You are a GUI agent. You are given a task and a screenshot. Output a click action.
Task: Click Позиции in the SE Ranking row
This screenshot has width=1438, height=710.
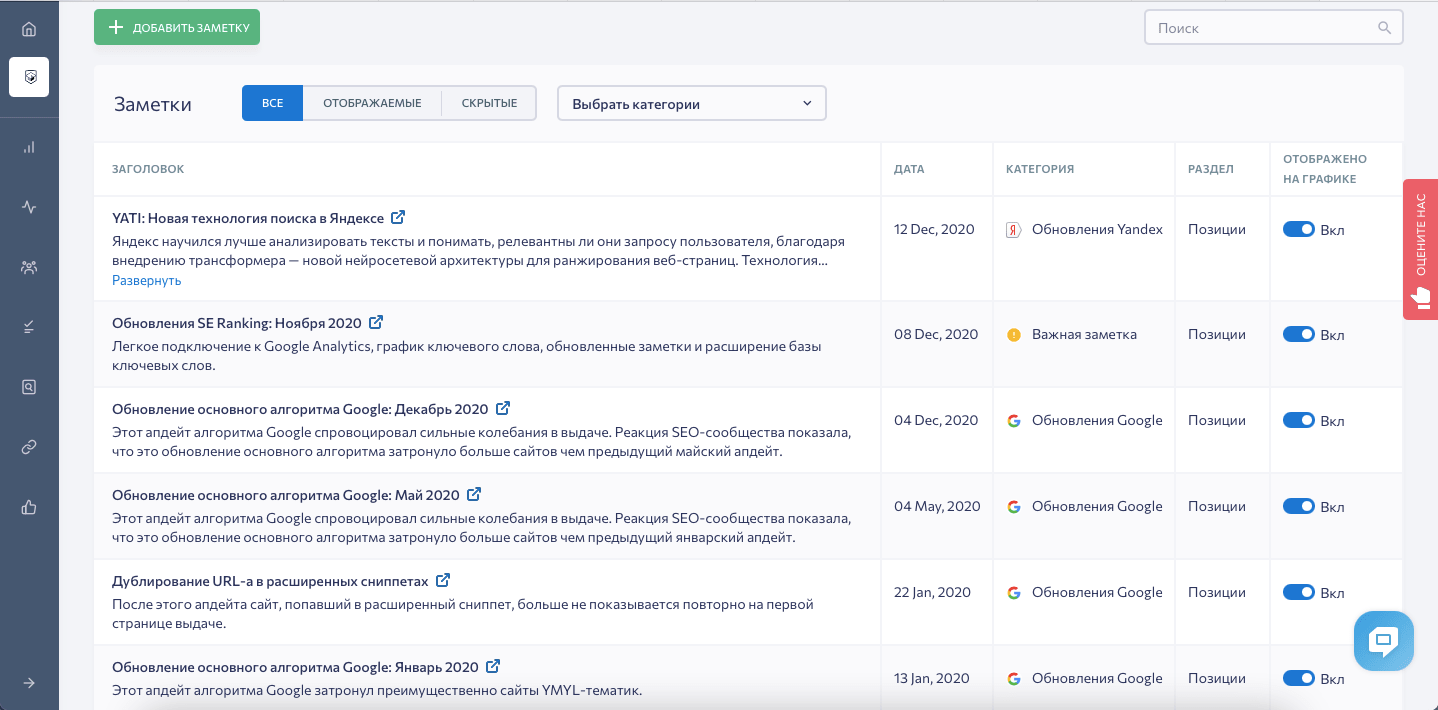(1217, 335)
